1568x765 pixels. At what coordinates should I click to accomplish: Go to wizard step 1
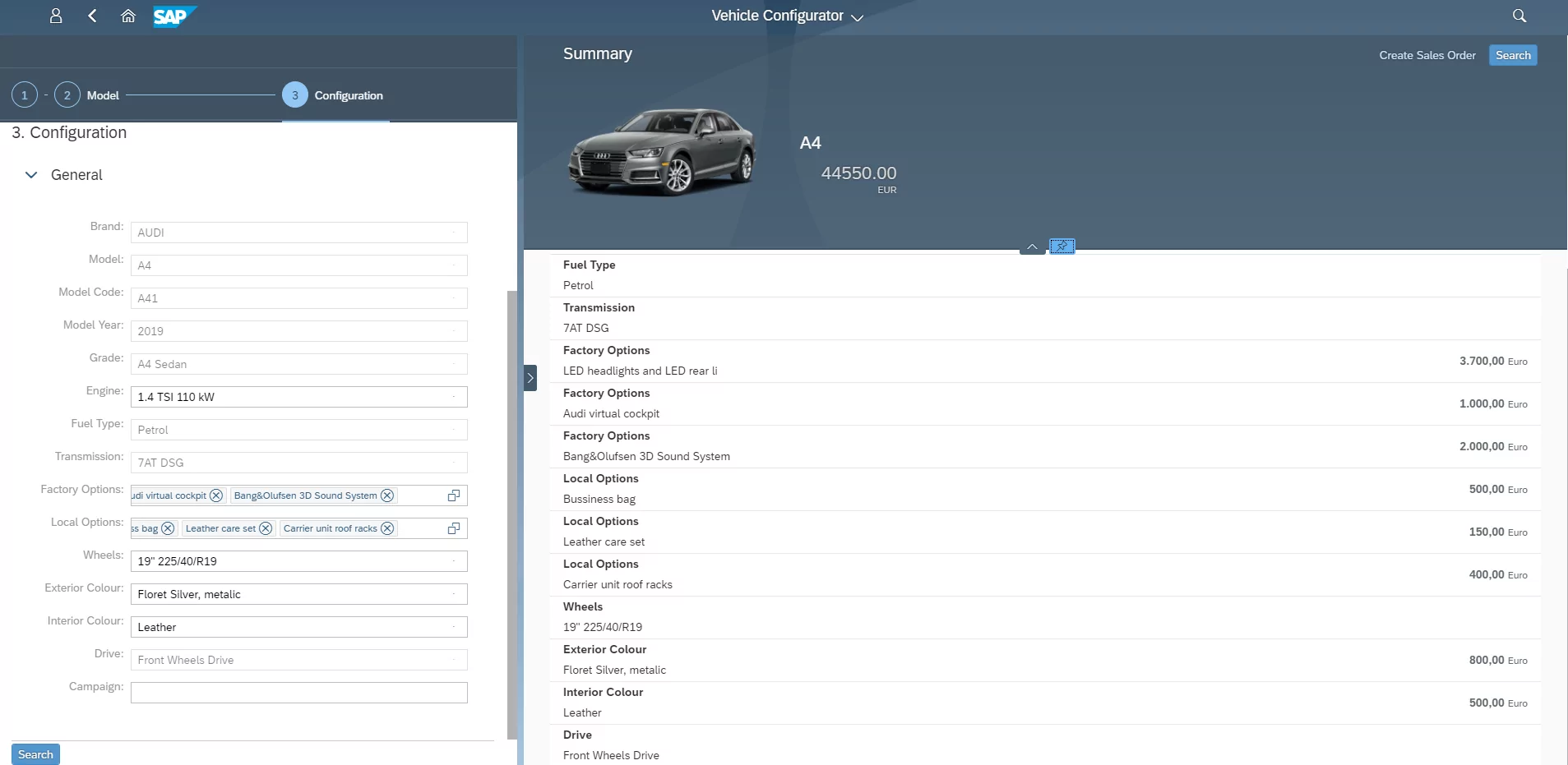point(25,95)
